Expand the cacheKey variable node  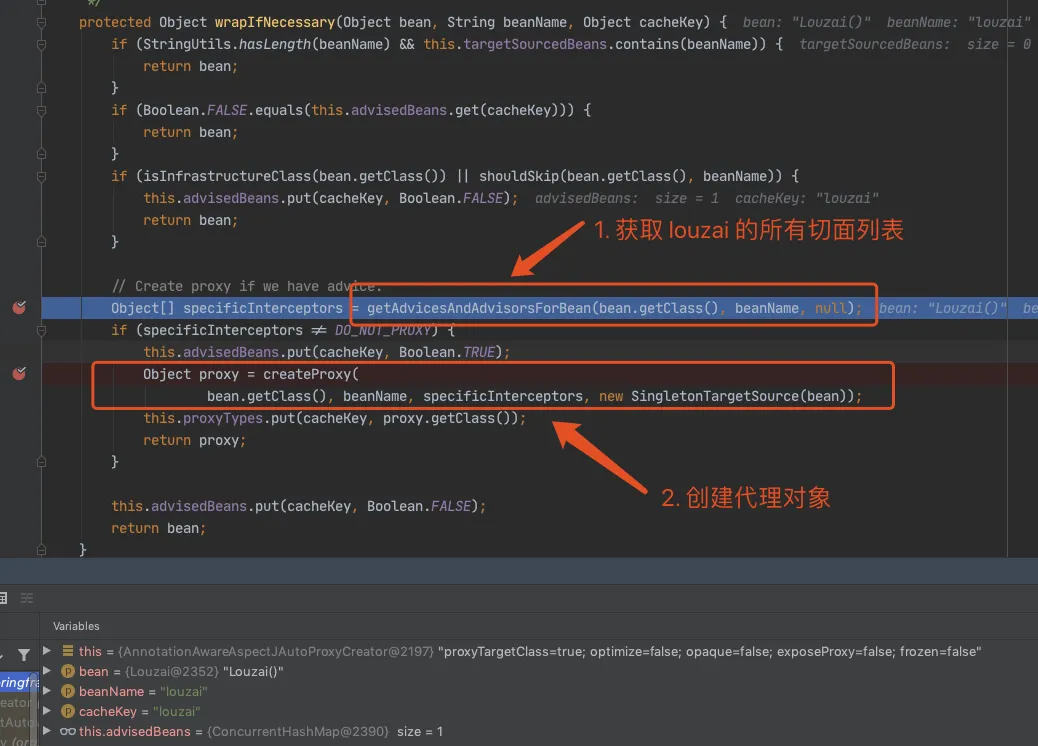click(47, 711)
